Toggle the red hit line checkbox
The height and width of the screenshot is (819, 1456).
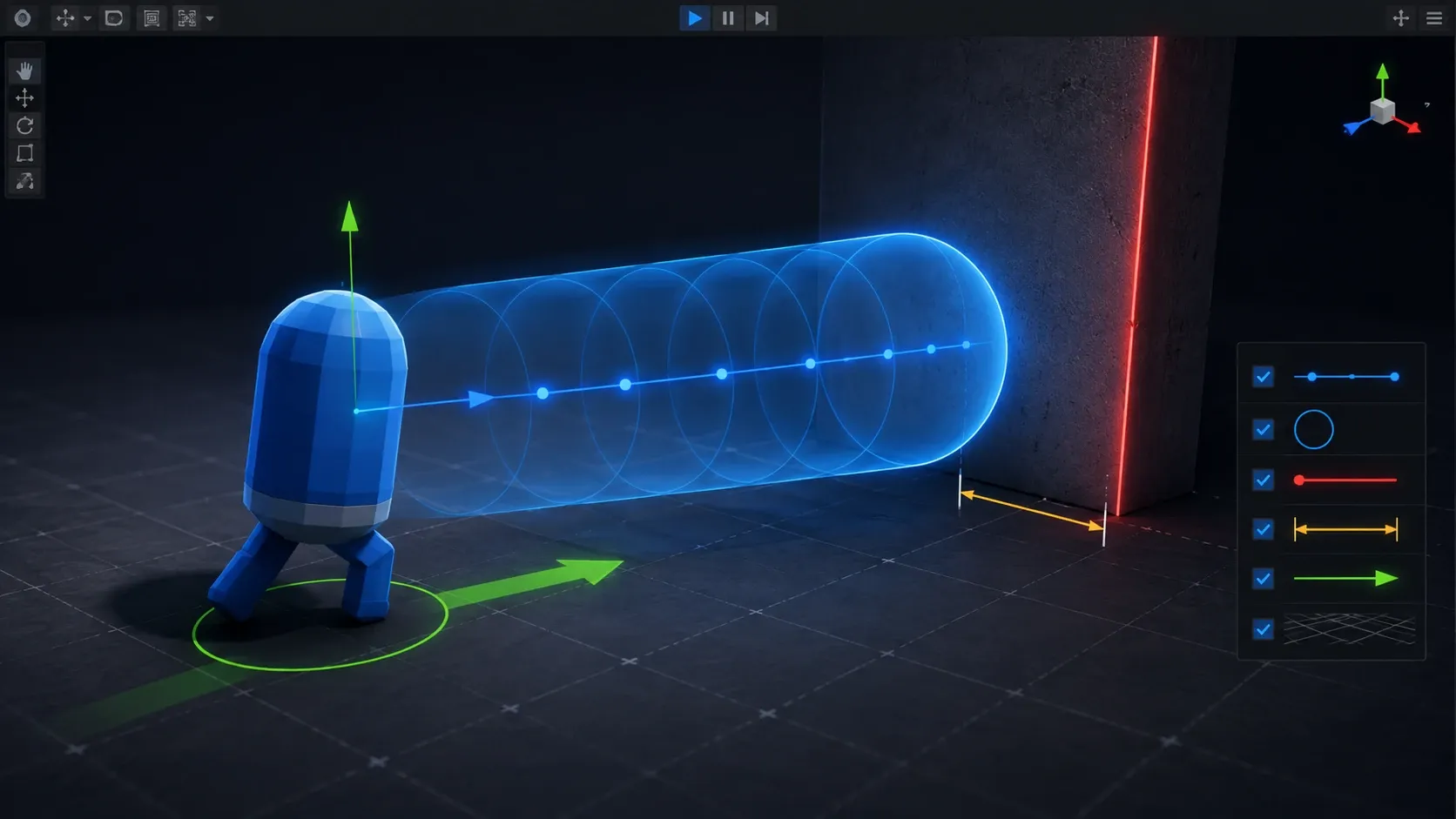pyautogui.click(x=1263, y=480)
